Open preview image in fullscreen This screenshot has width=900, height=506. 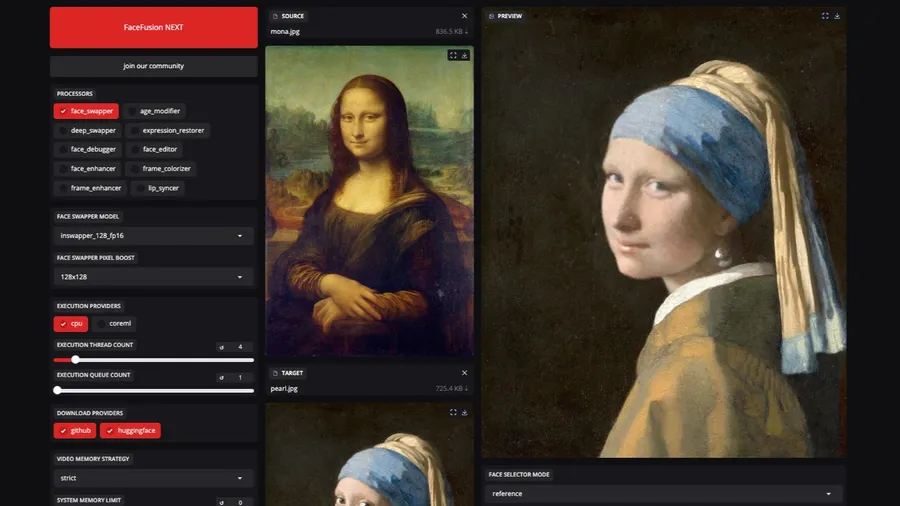coord(825,16)
